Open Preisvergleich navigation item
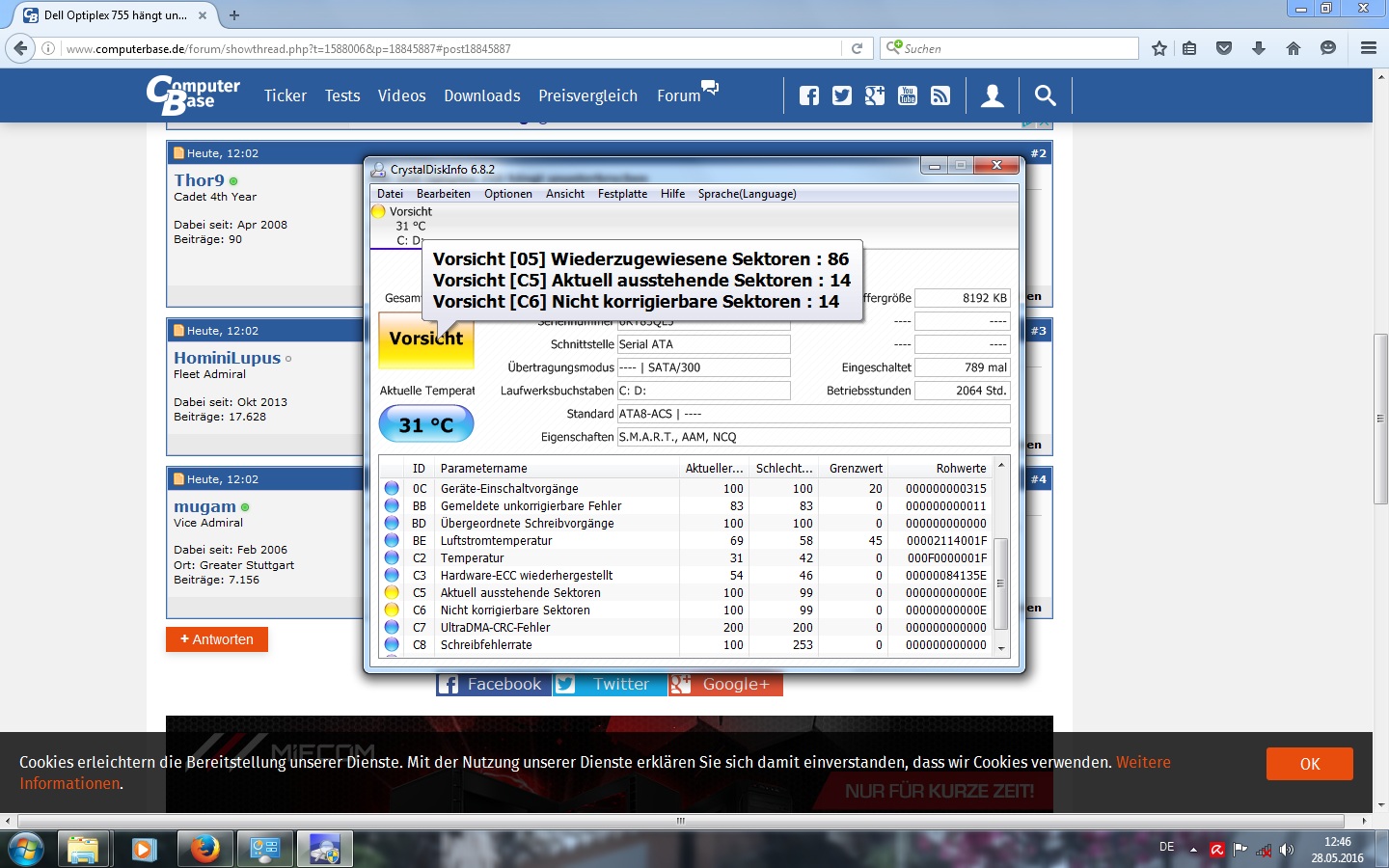This screenshot has width=1389, height=868. 588,95
